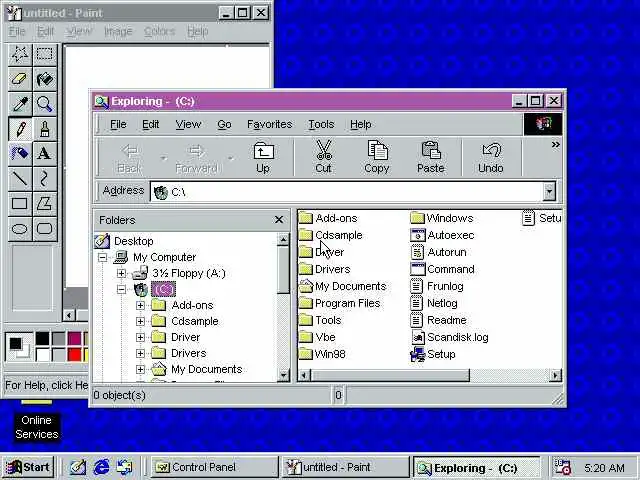640x480 pixels.
Task: Expand the Add-ons folder in tree
Action: coord(140,305)
